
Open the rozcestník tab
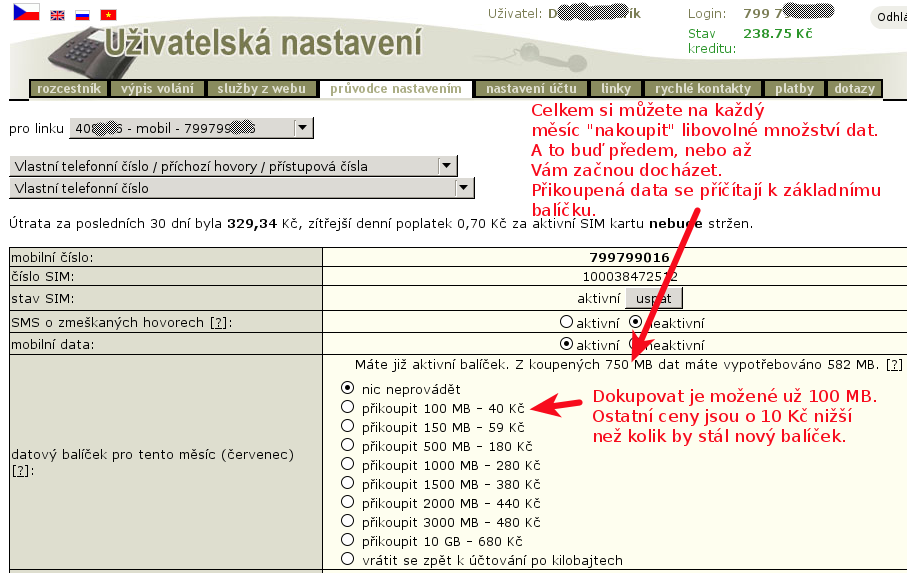tap(69, 89)
